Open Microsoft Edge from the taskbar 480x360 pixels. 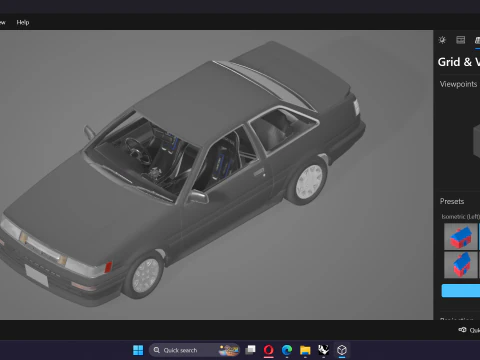pyautogui.click(x=287, y=350)
